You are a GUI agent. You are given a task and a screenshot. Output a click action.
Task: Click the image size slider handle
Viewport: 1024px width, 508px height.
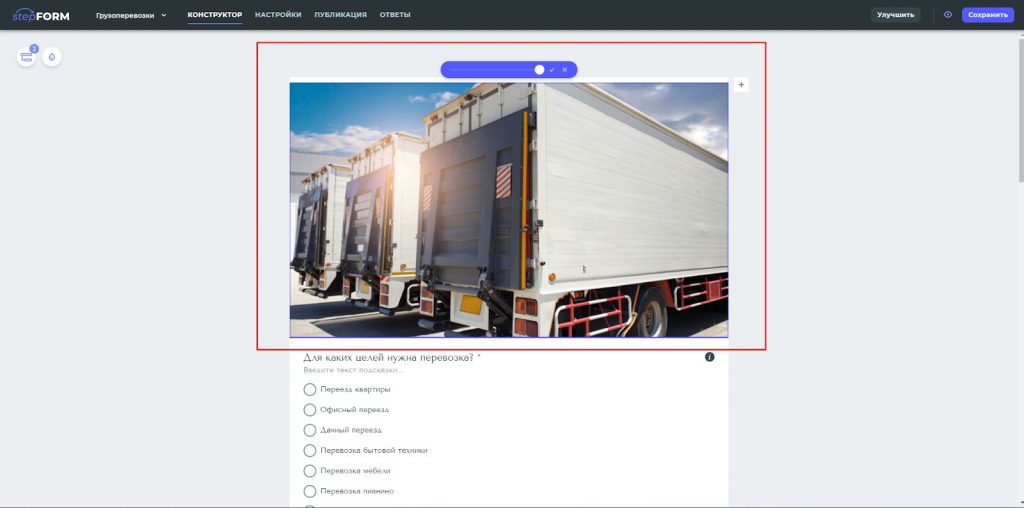[539, 70]
